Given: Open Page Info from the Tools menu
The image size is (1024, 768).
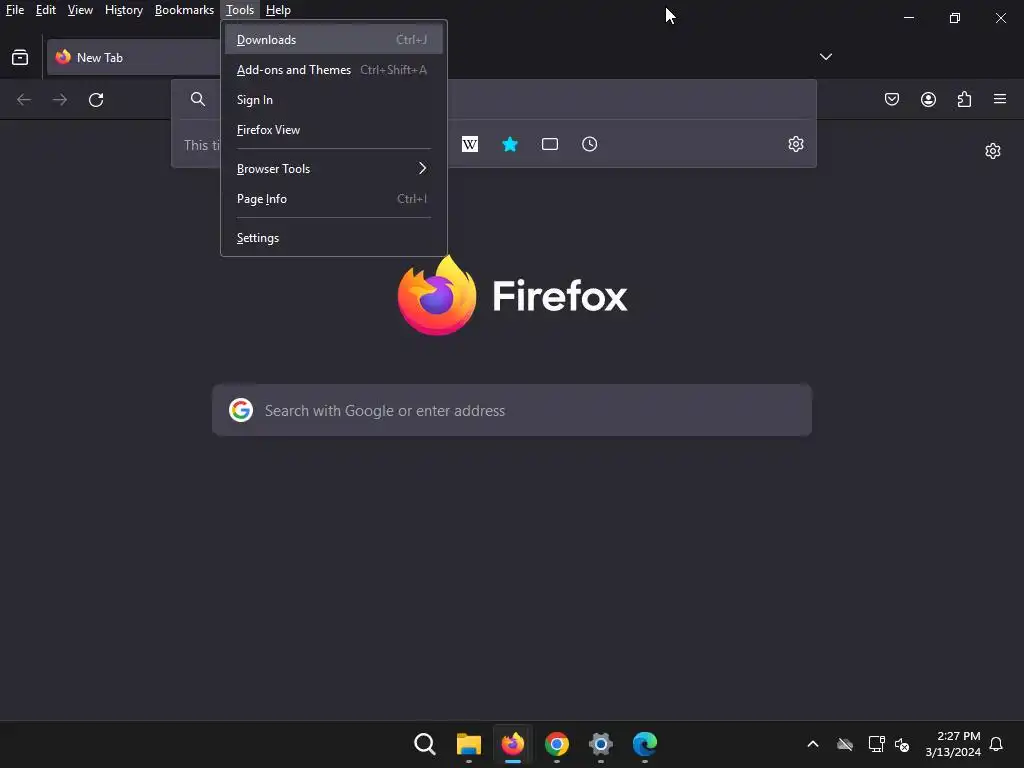Looking at the screenshot, I should (x=334, y=199).
